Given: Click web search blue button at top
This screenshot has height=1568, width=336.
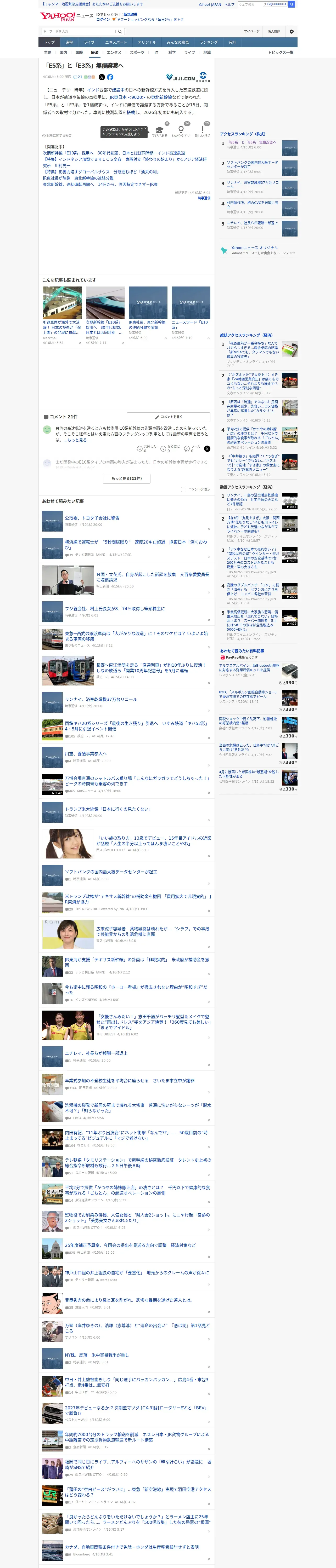Looking at the screenshot, I should (x=292, y=4).
